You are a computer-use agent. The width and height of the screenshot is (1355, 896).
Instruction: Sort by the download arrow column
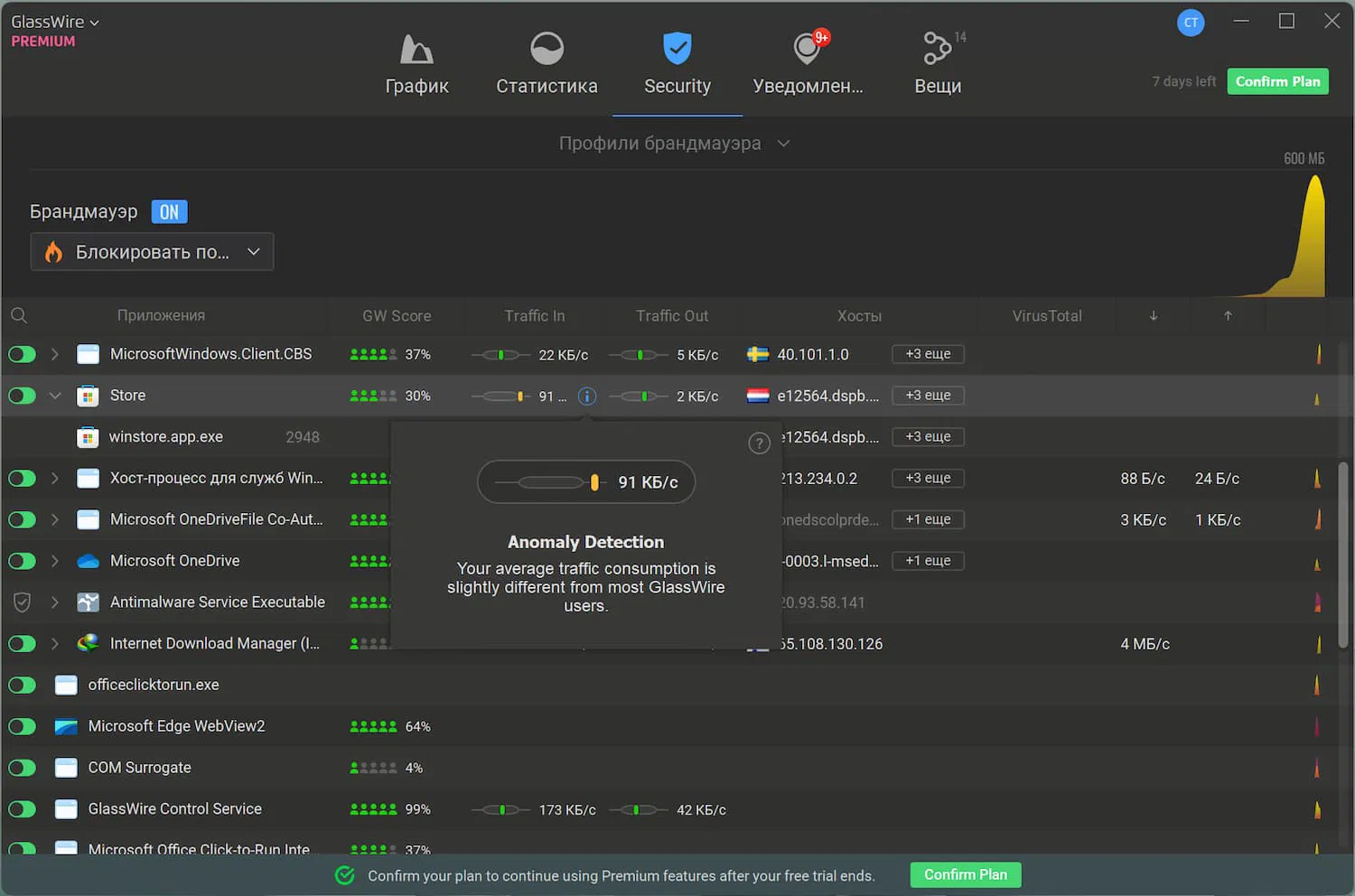[1154, 315]
